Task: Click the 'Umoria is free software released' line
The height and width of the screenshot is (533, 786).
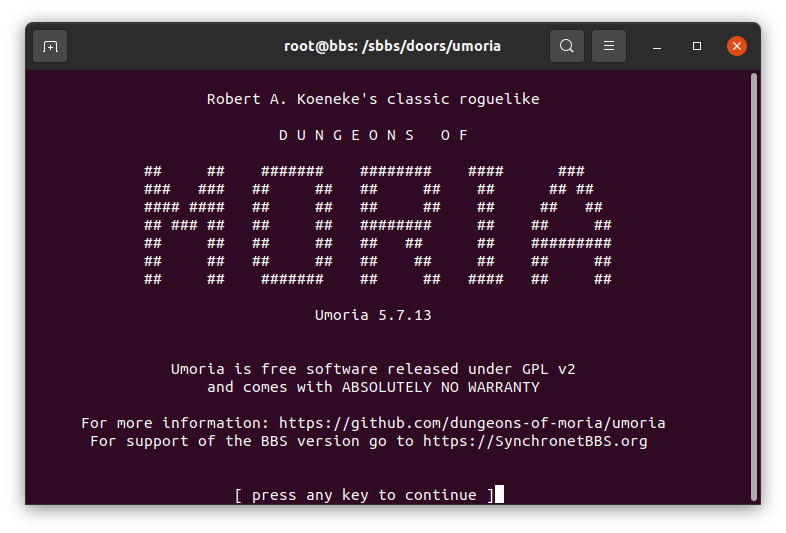Action: tap(373, 370)
